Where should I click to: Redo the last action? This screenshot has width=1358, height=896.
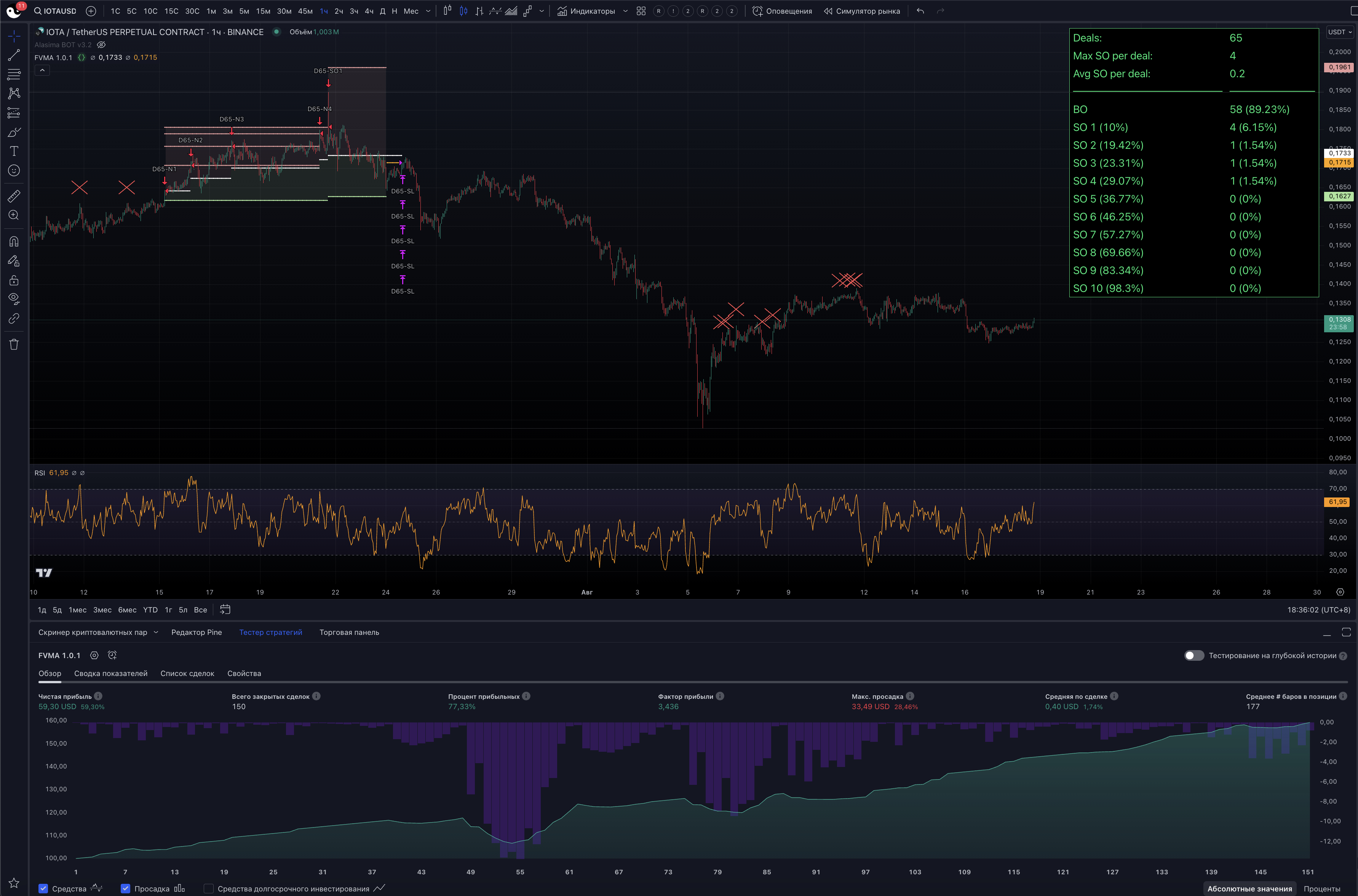pos(940,11)
